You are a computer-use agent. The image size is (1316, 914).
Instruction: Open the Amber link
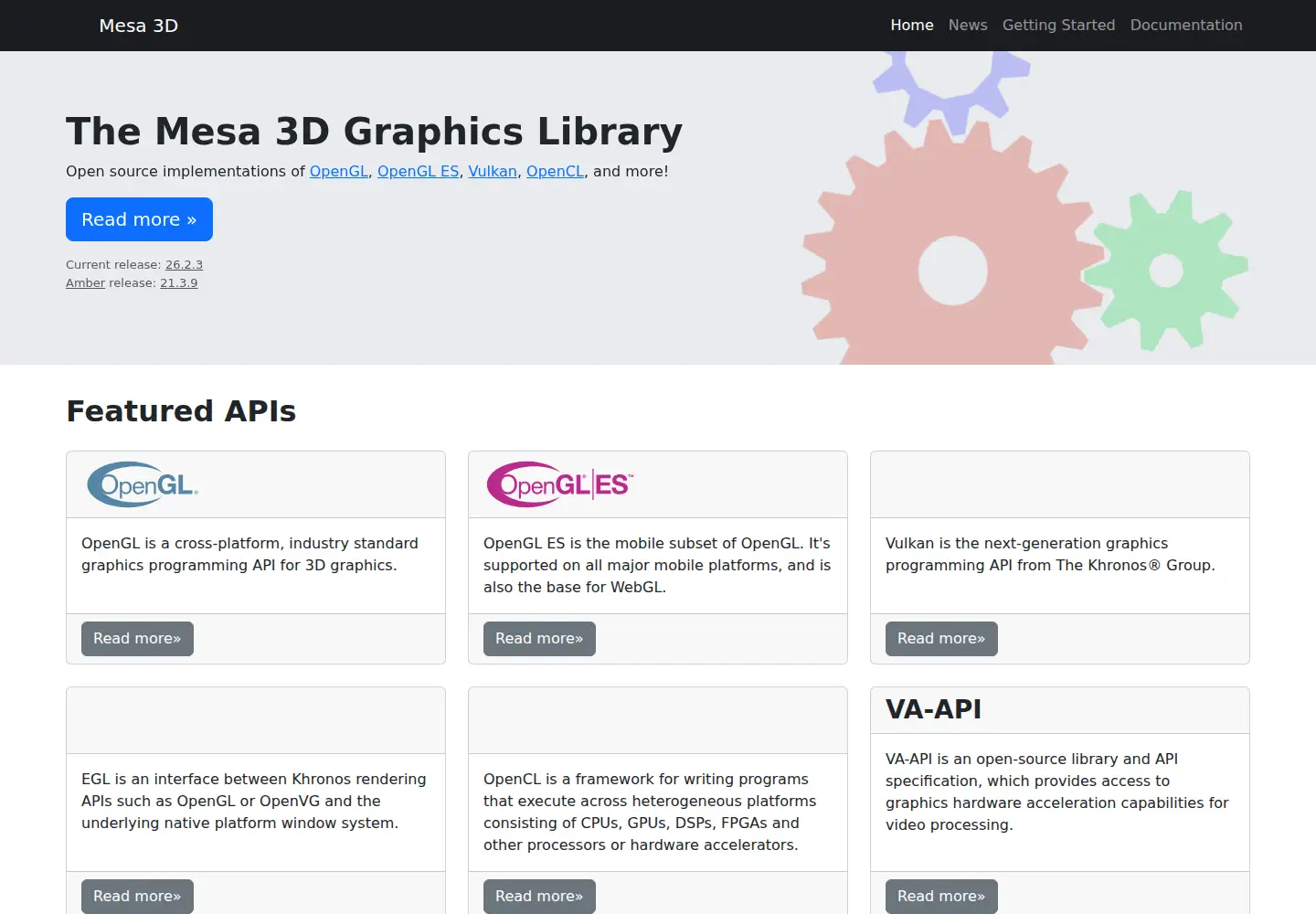(85, 283)
